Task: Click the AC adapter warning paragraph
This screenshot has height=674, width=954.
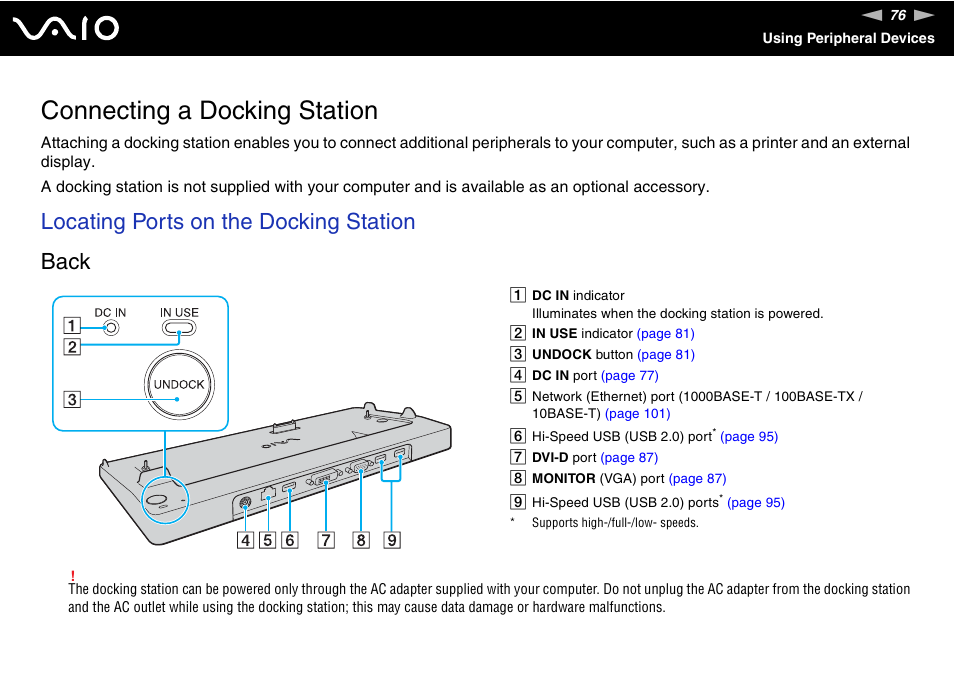Action: point(489,598)
